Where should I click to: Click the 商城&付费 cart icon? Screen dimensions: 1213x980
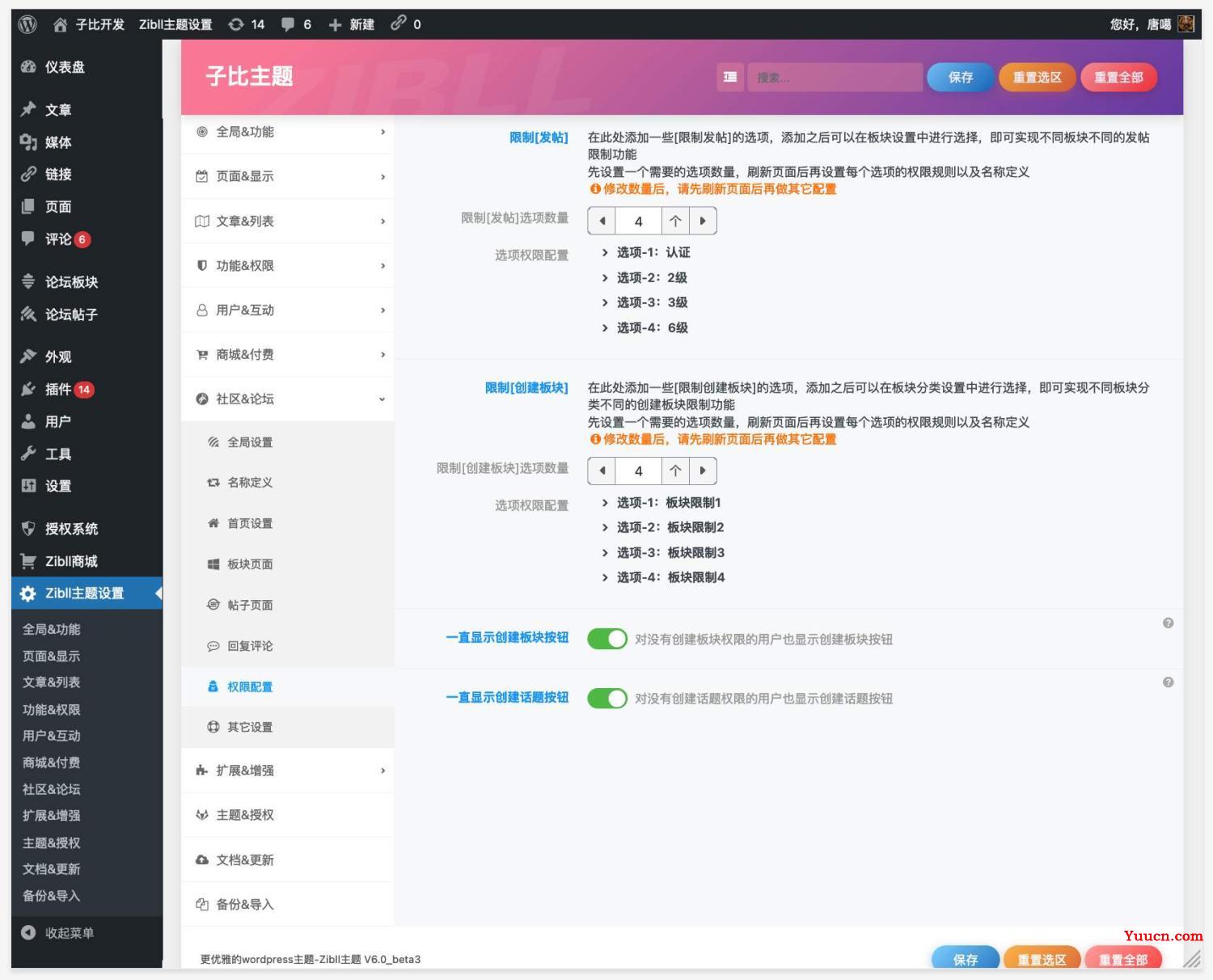tap(202, 354)
